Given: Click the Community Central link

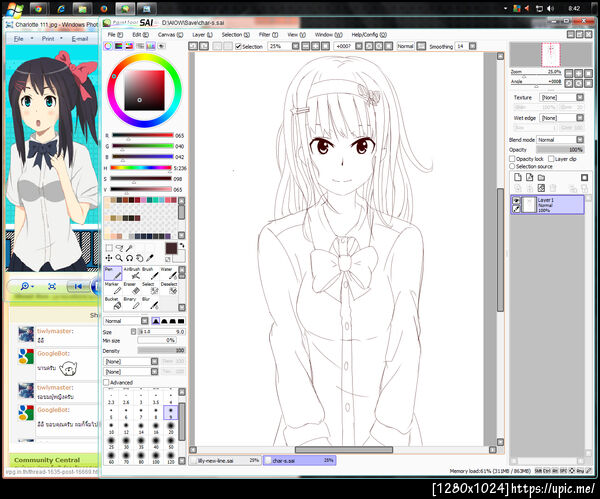Looking at the screenshot, I should coord(47,460).
